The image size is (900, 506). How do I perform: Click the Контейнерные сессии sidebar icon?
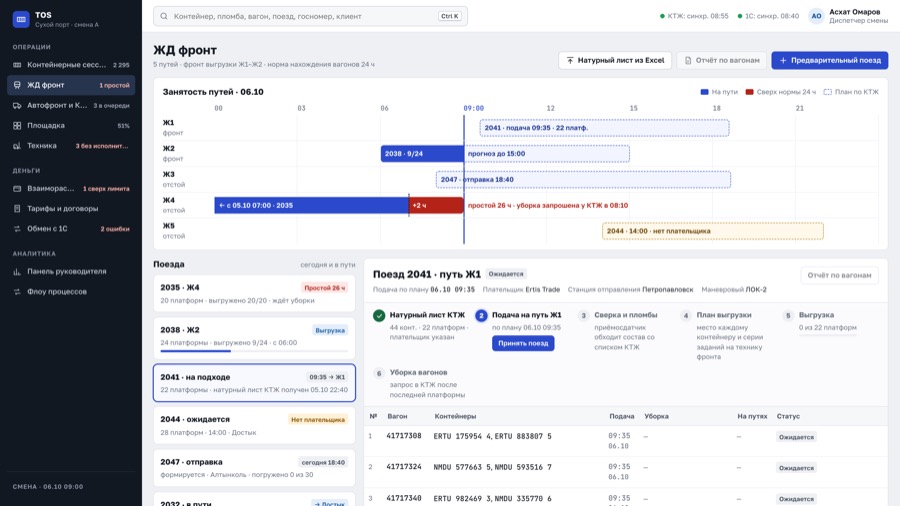point(17,65)
